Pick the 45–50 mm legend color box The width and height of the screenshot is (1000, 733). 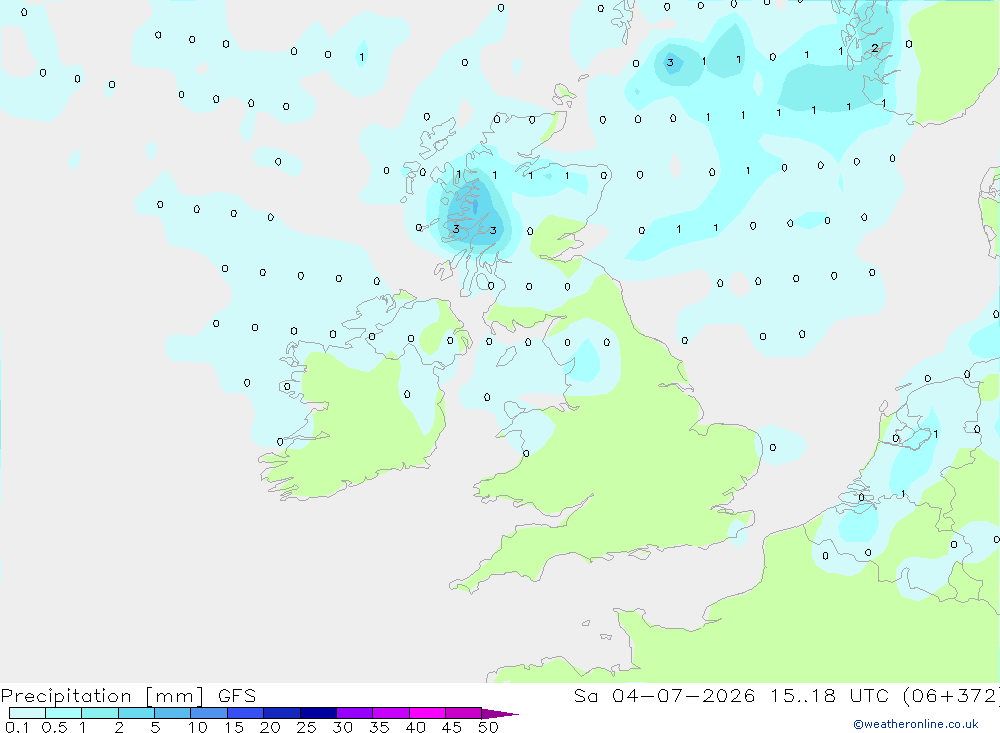point(464,713)
